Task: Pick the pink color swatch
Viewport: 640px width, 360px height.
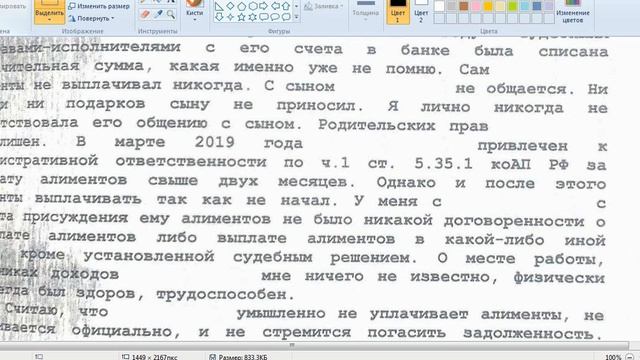Action: pyautogui.click(x=476, y=6)
